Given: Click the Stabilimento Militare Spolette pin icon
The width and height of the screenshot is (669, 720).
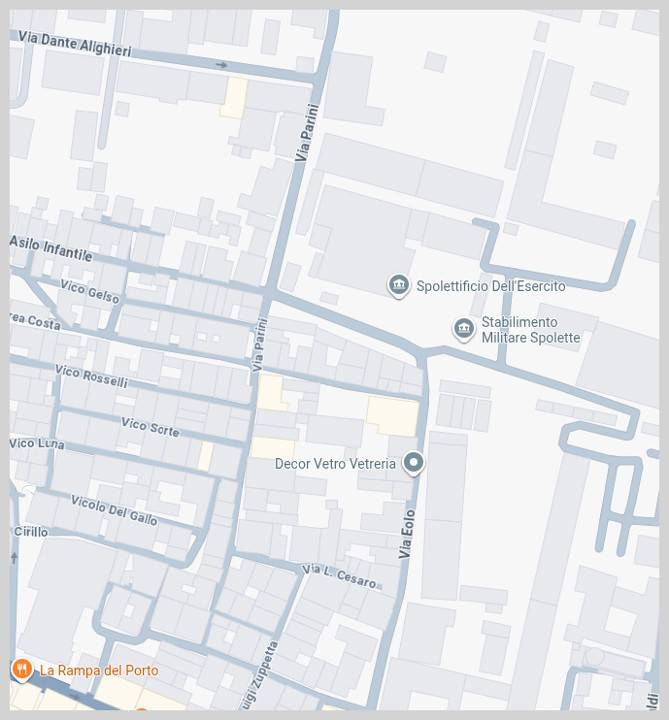Looking at the screenshot, I should tap(464, 329).
